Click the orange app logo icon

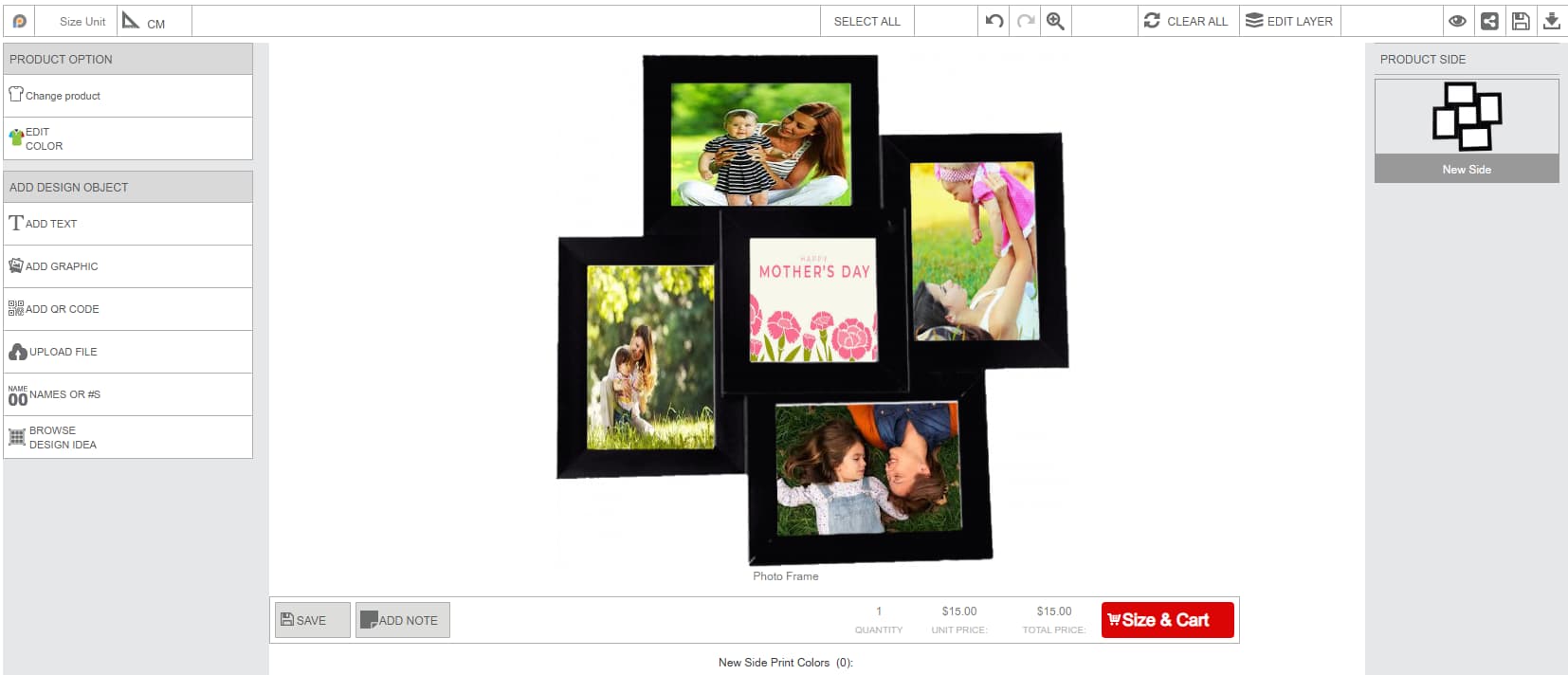pyautogui.click(x=19, y=21)
